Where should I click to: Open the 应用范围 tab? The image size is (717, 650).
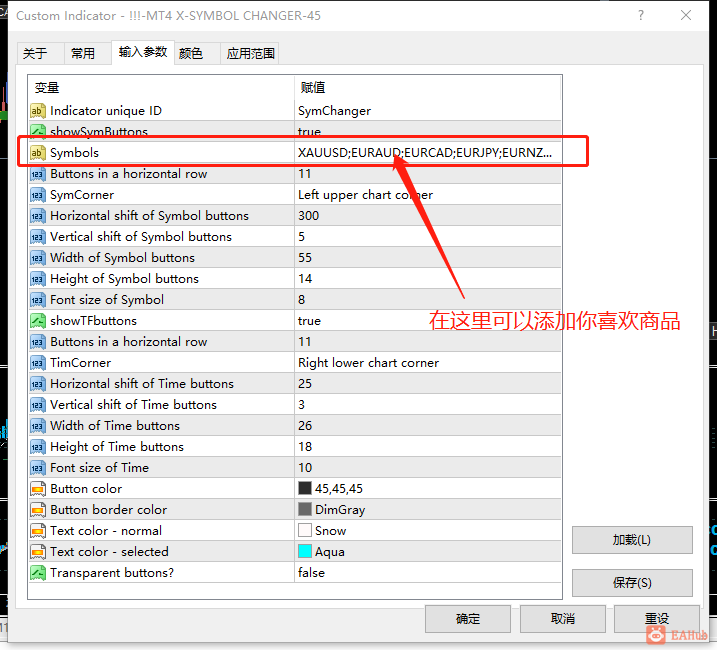point(250,54)
